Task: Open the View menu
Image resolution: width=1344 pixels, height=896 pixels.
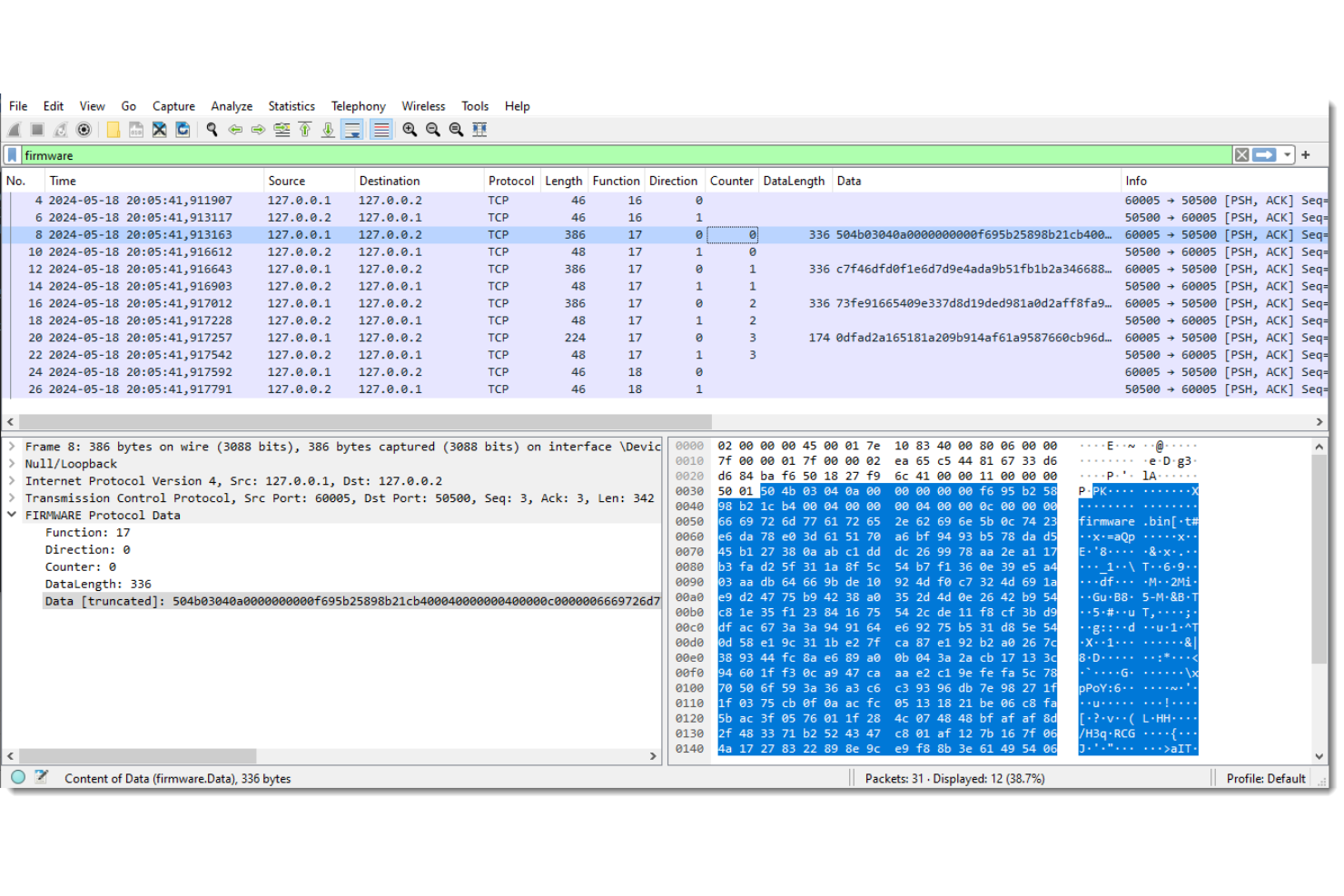Action: (x=92, y=106)
